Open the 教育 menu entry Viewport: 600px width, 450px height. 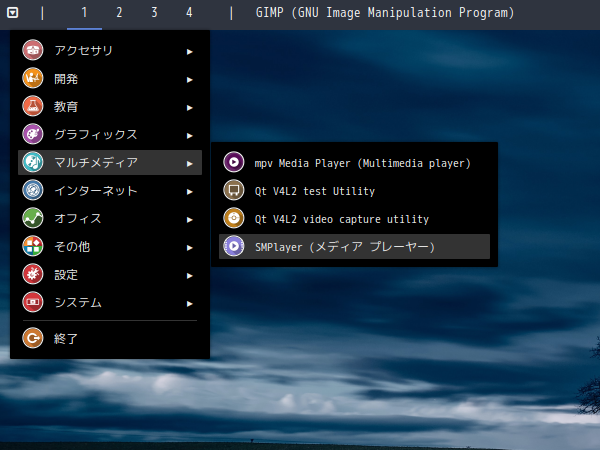[110, 106]
